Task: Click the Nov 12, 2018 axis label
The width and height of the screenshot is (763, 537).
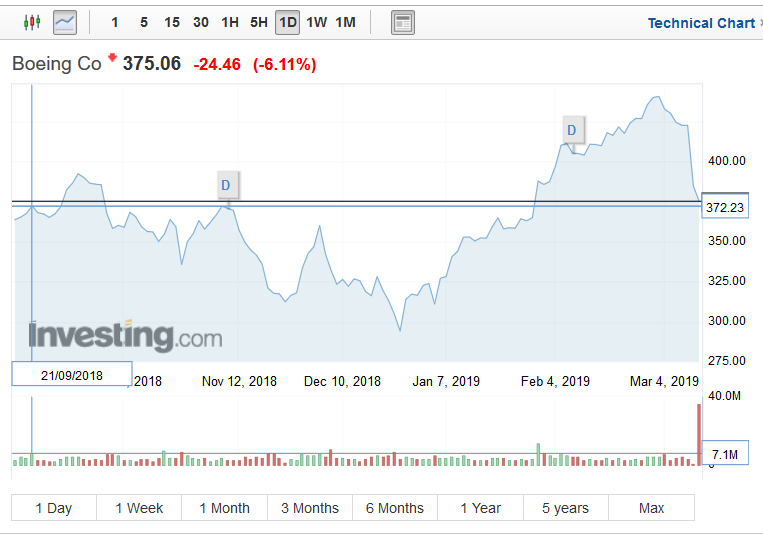Action: [239, 381]
